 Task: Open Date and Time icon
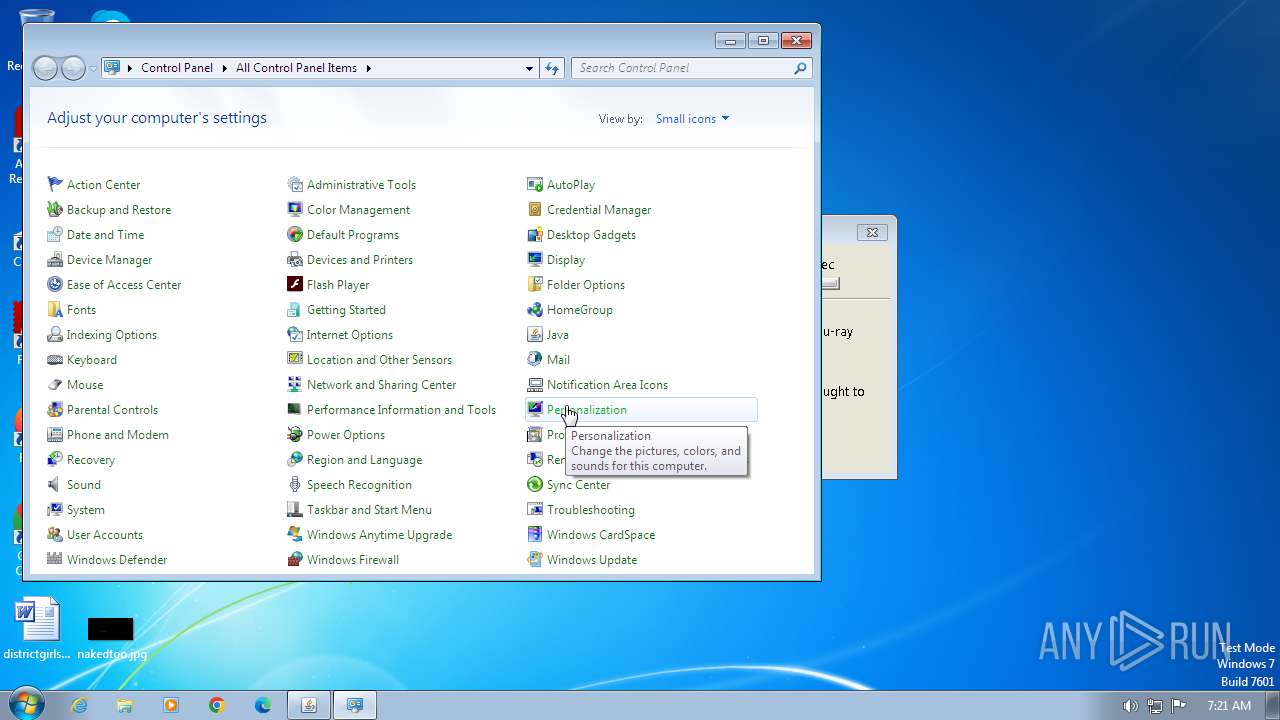55,234
